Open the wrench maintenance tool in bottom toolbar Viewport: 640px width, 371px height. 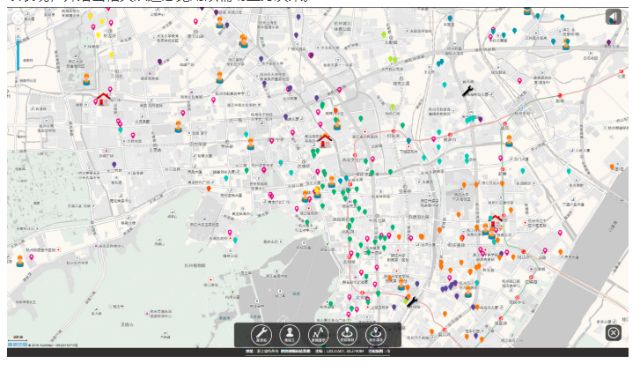click(x=261, y=335)
